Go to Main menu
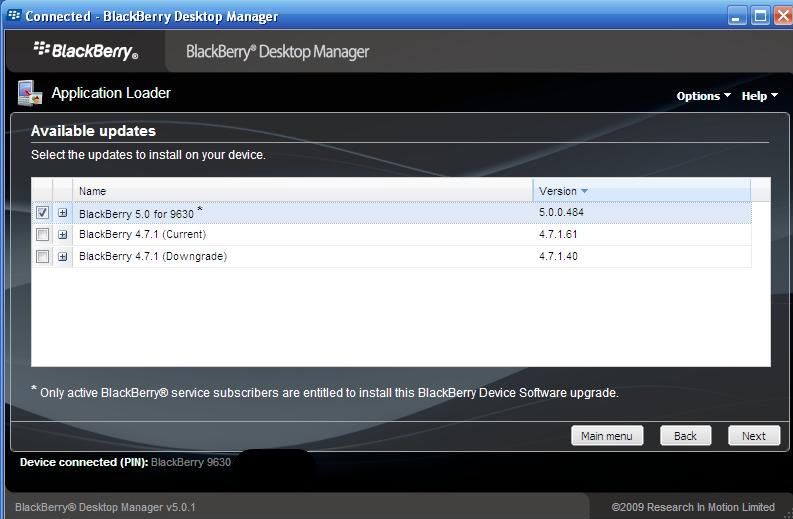The width and height of the screenshot is (793, 519). [607, 436]
